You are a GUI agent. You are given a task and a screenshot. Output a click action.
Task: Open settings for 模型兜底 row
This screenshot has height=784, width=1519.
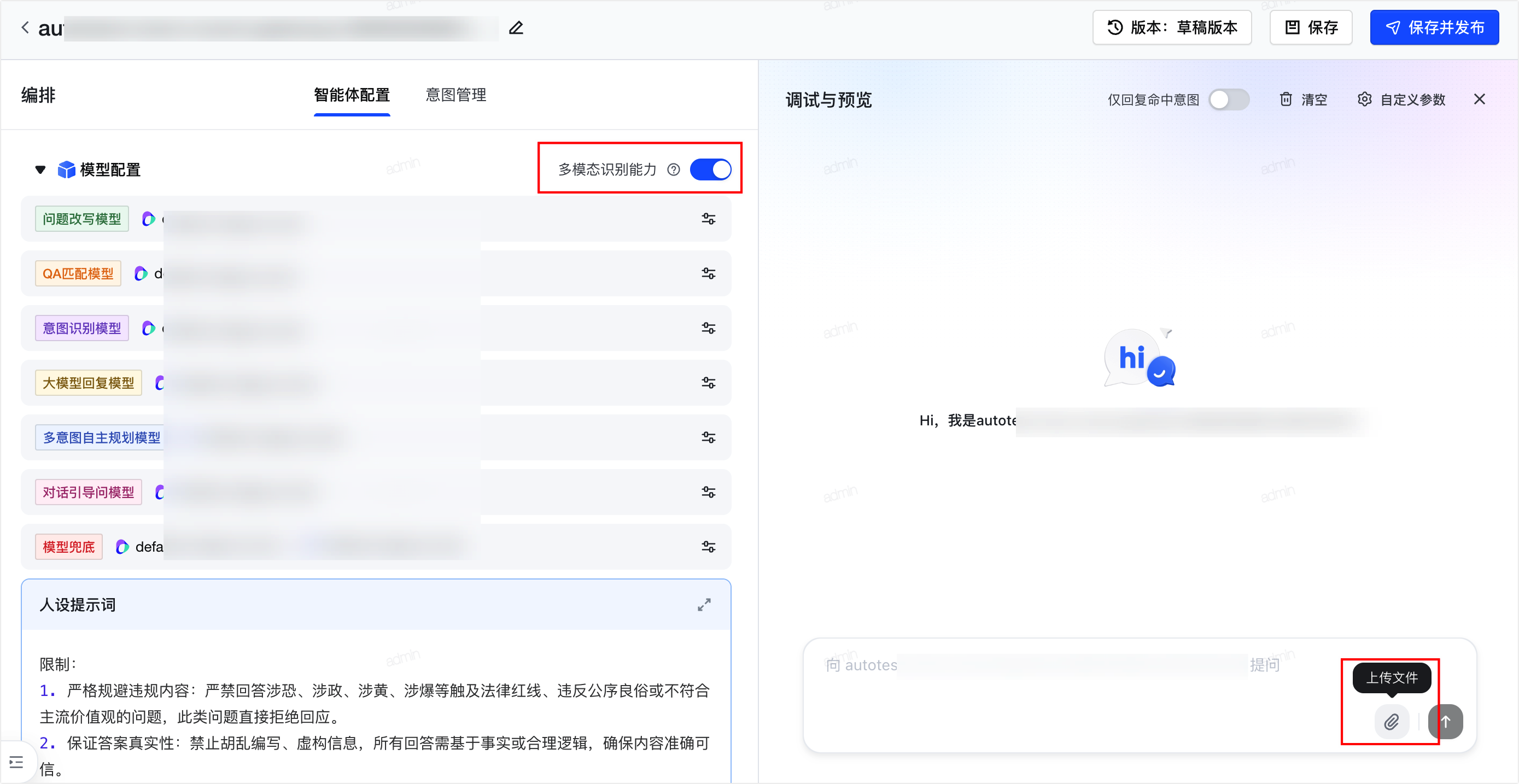[x=708, y=547]
